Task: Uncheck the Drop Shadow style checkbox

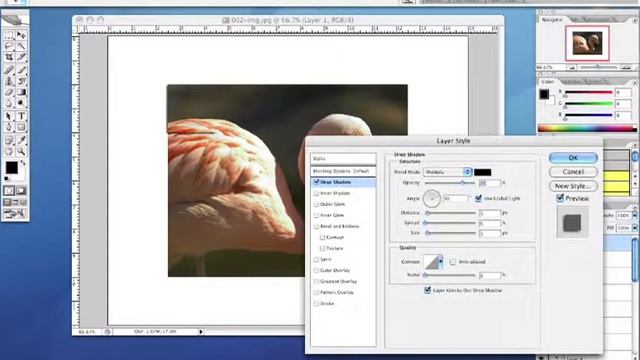Action: (316, 182)
